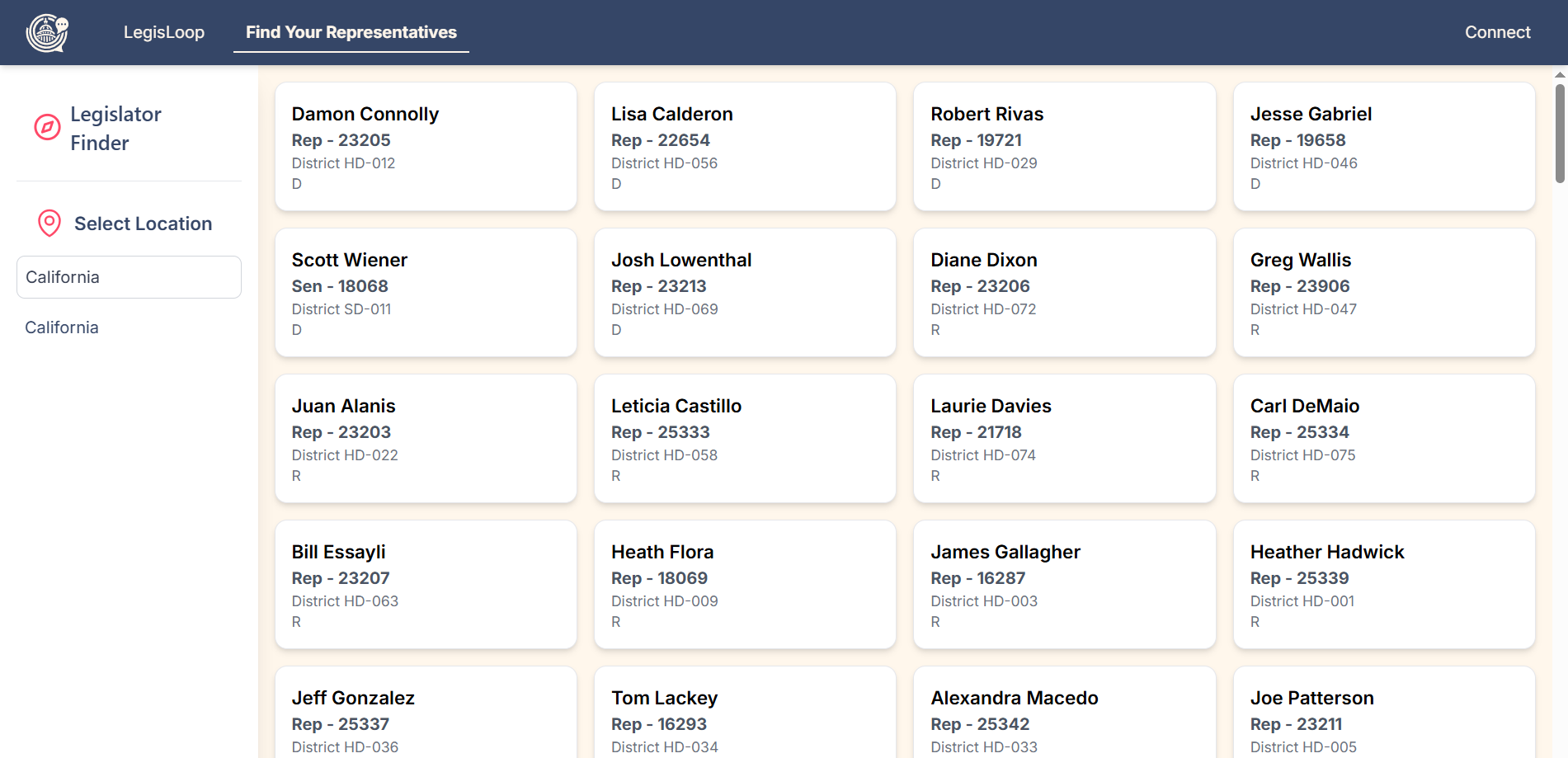Click the Select Location pin icon

point(49,223)
